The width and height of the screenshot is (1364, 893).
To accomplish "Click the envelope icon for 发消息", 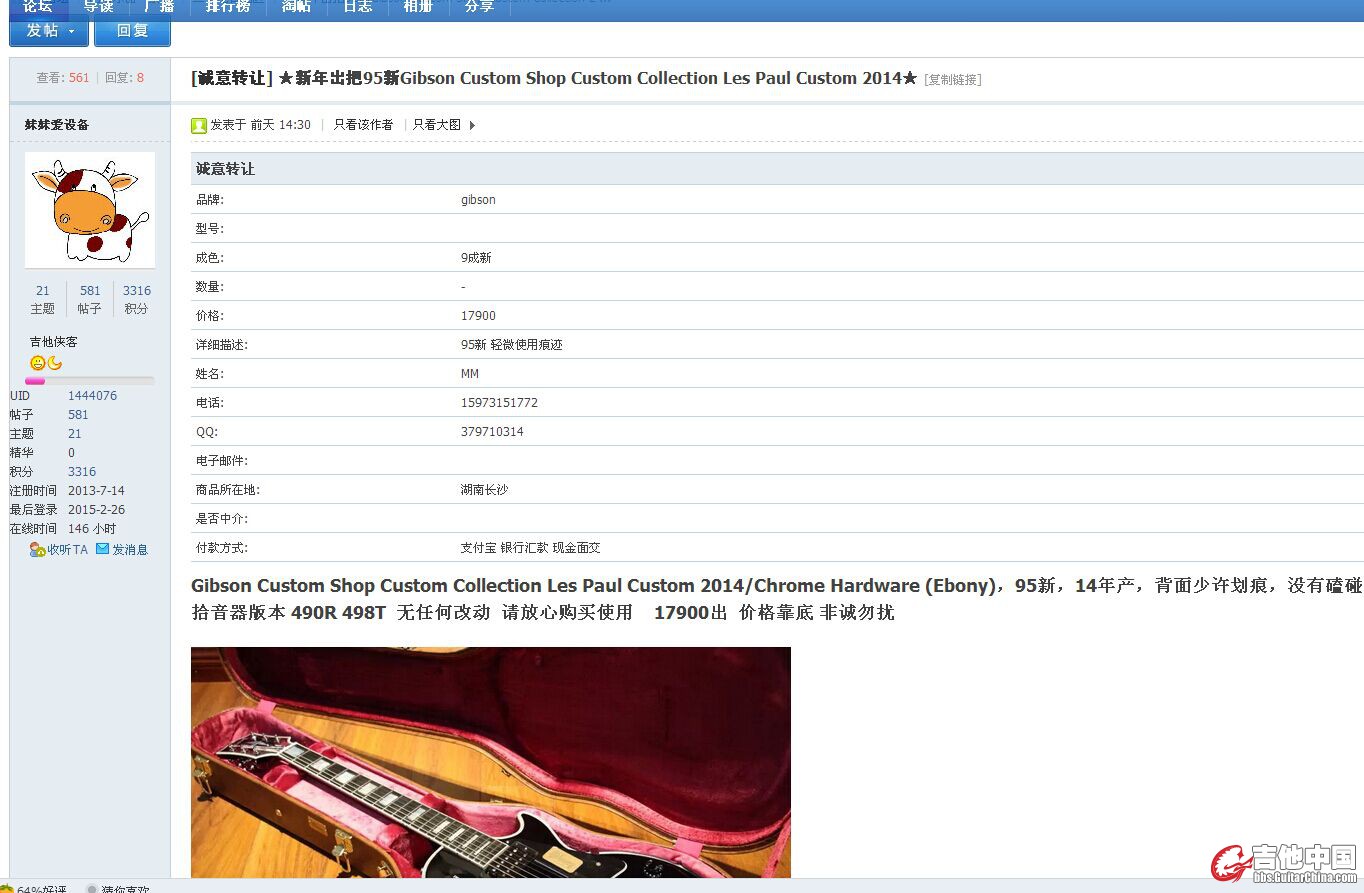I will [102, 548].
